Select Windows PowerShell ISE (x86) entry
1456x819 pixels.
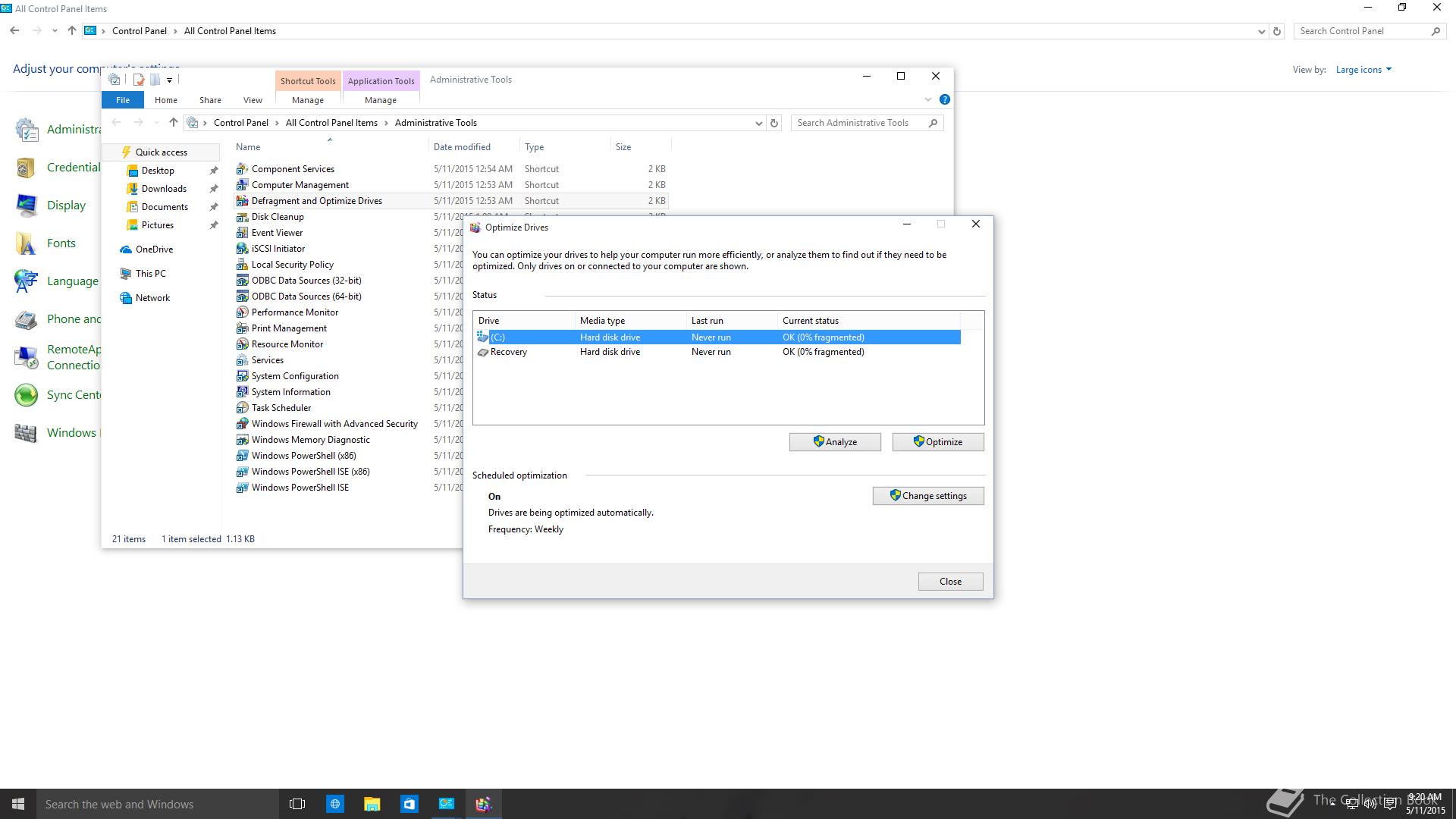coord(311,472)
